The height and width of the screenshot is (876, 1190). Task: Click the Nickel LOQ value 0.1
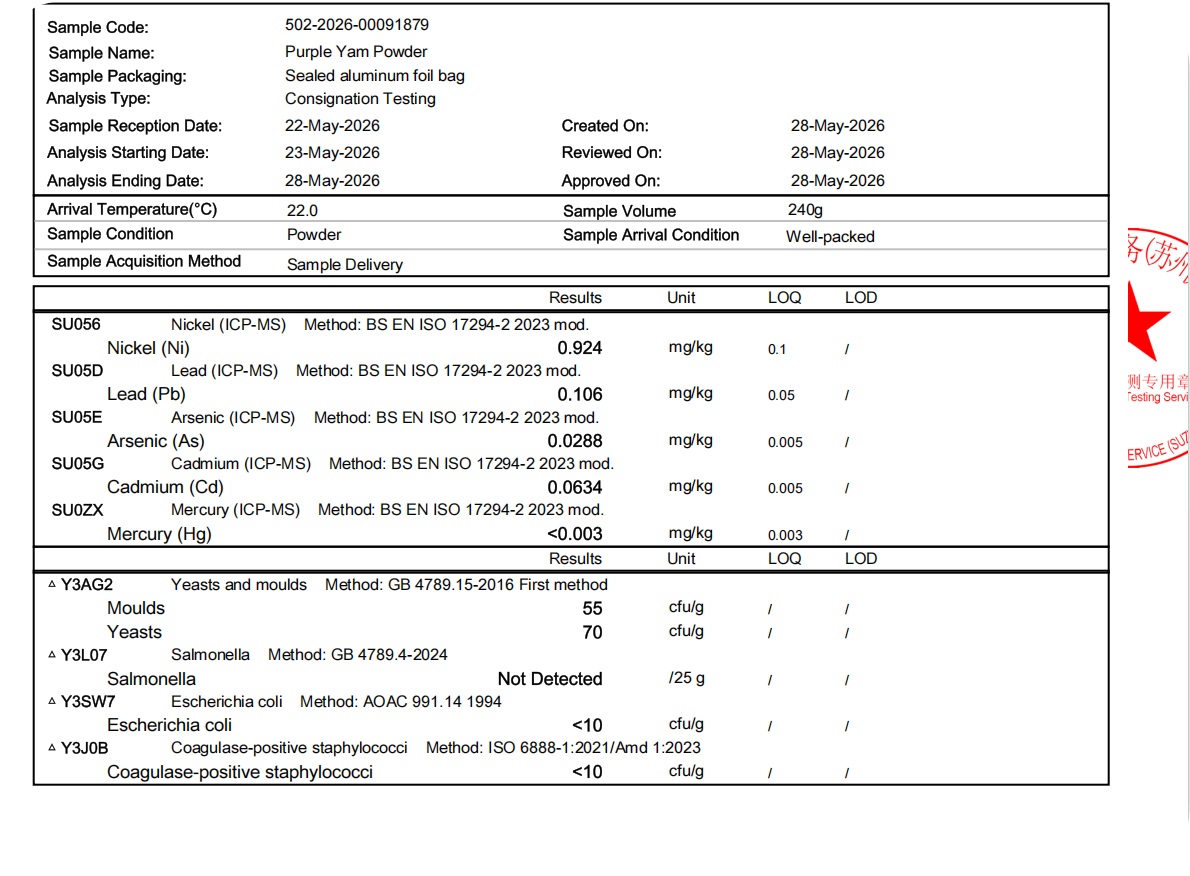[x=776, y=350]
